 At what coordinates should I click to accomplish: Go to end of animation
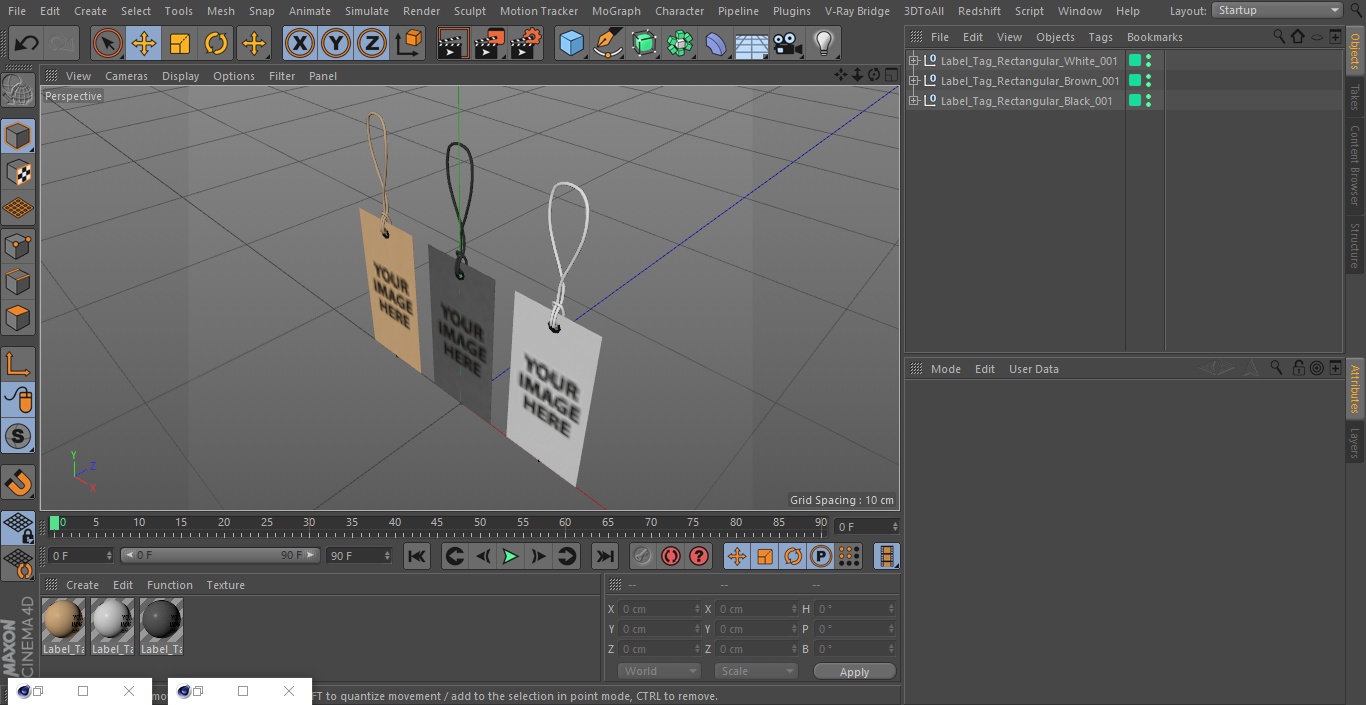click(605, 556)
